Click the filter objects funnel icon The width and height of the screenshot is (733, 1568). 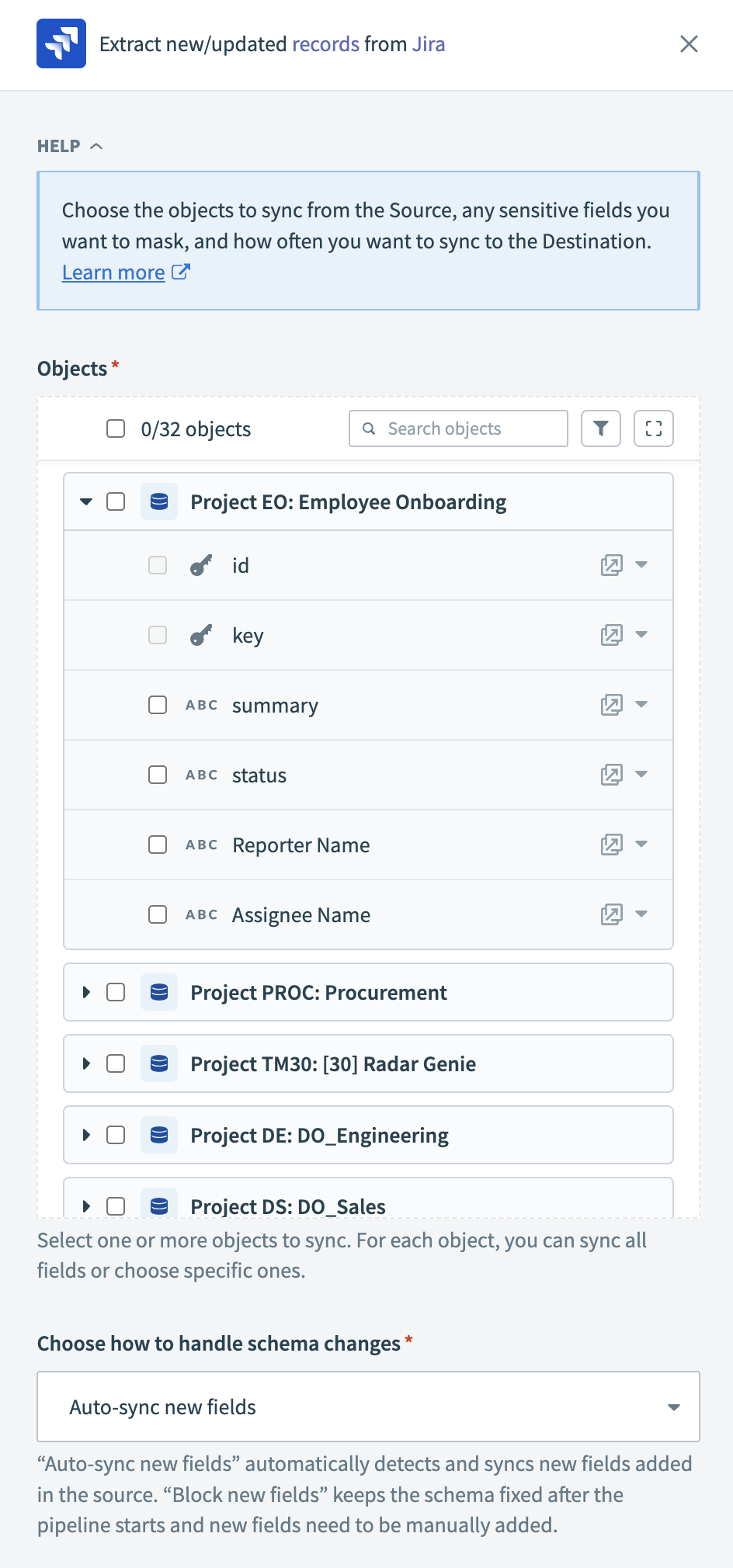click(x=601, y=428)
